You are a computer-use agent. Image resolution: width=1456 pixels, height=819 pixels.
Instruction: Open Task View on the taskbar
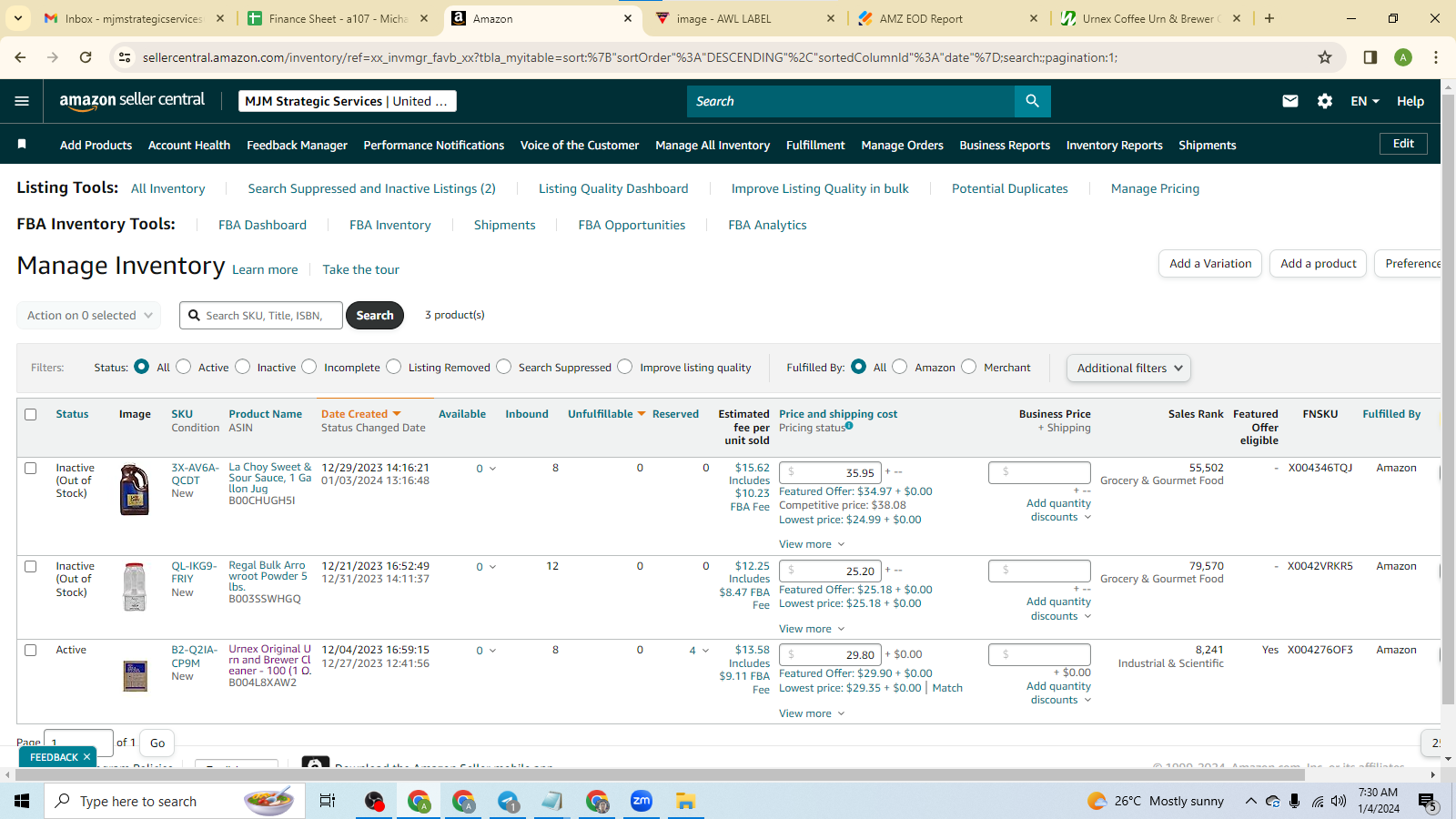click(x=328, y=801)
